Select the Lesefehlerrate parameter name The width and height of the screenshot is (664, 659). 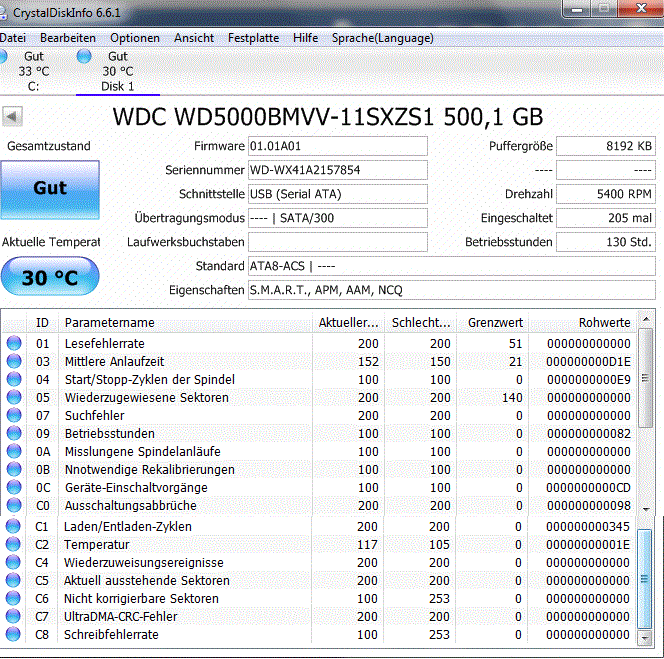[x=105, y=343]
